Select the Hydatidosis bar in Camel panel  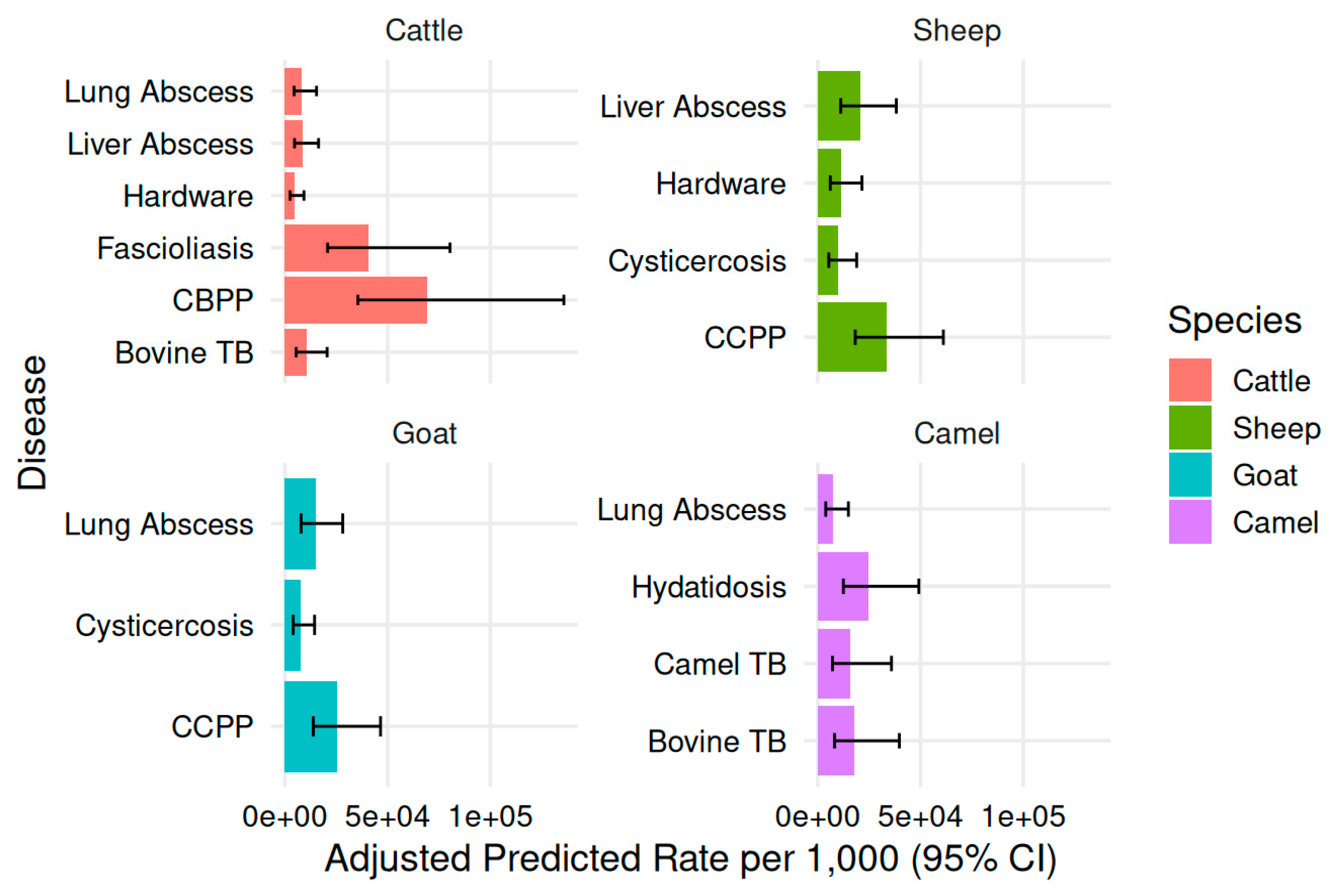pyautogui.click(x=843, y=586)
